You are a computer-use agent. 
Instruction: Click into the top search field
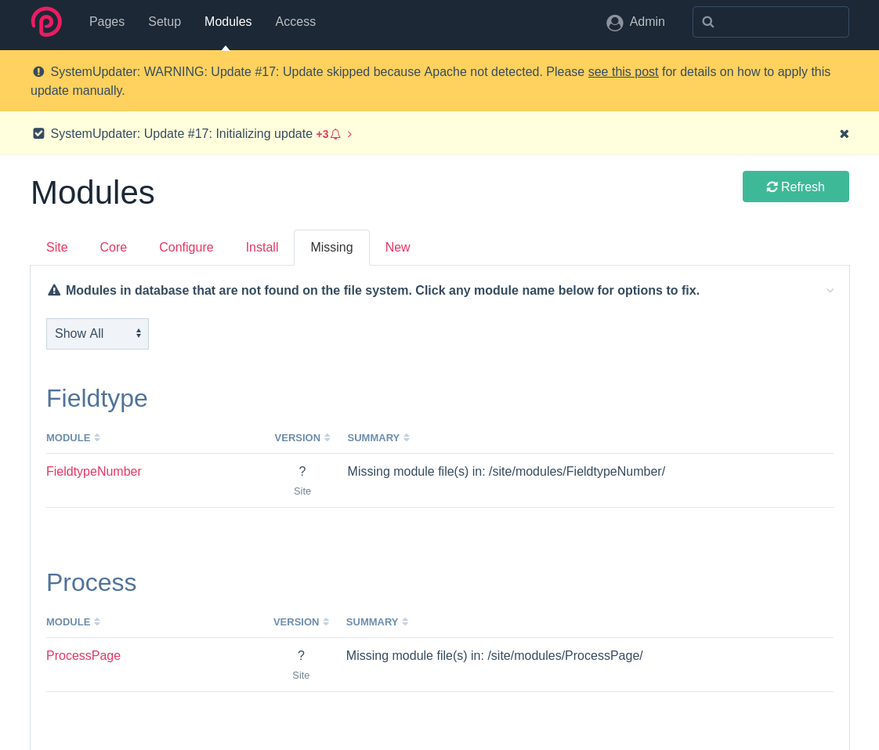pyautogui.click(x=780, y=22)
